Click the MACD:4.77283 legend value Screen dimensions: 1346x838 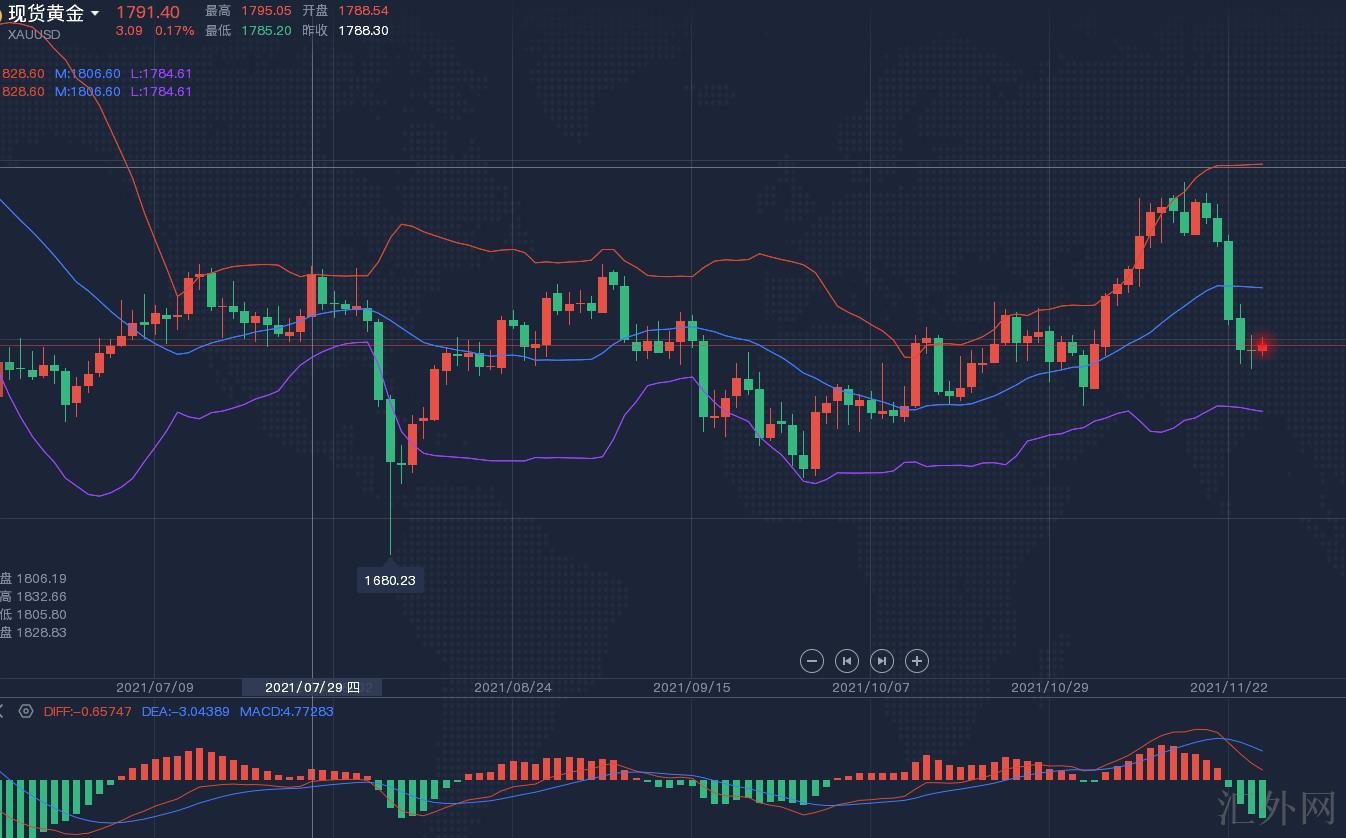pyautogui.click(x=286, y=711)
